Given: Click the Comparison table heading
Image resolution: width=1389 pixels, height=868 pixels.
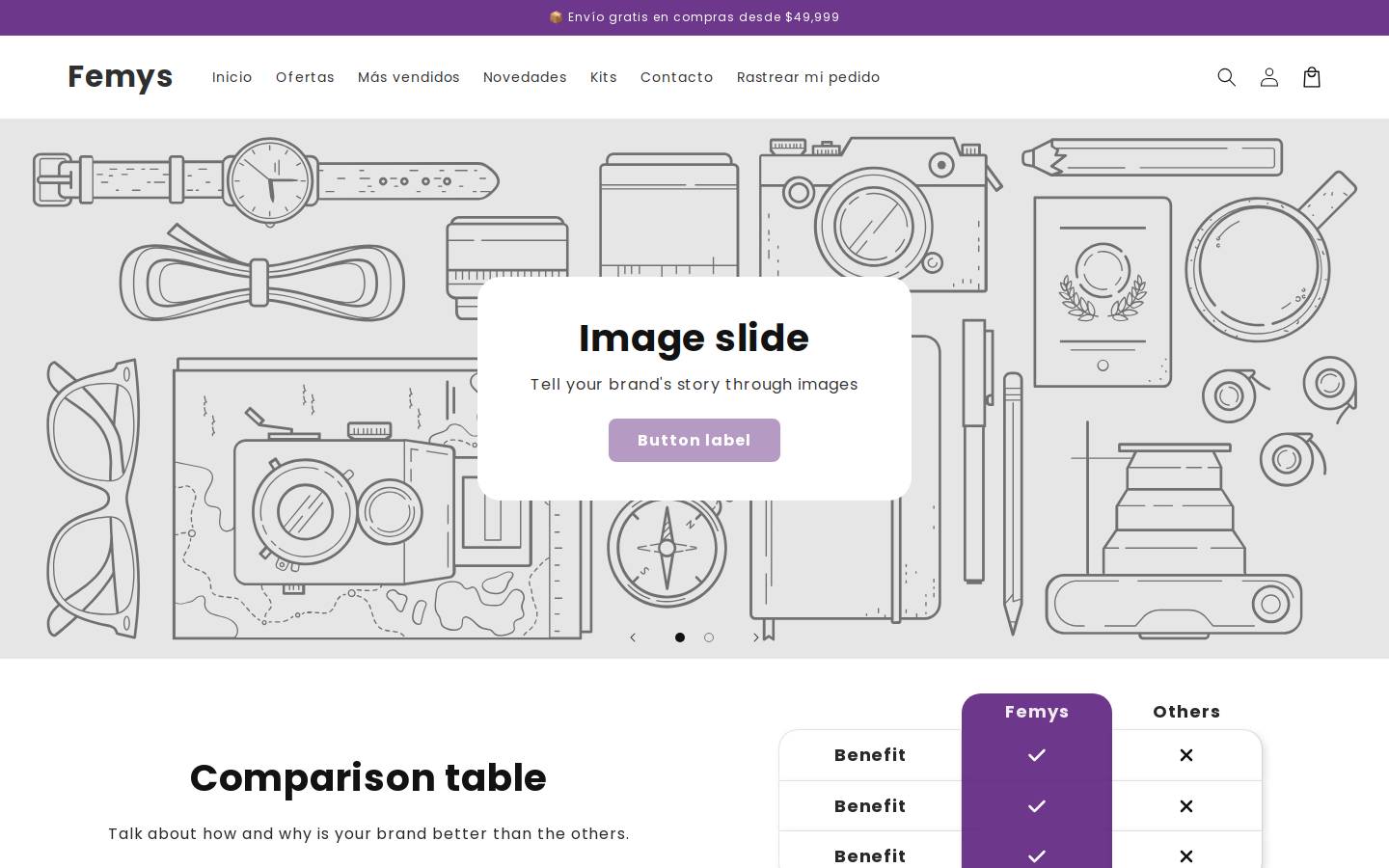Looking at the screenshot, I should coord(368,777).
